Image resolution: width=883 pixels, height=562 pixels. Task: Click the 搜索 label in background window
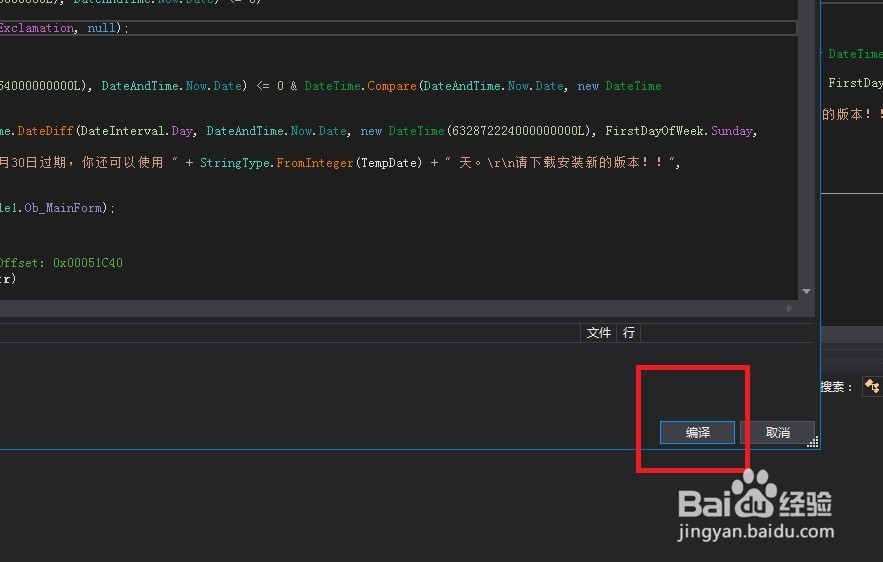[x=832, y=387]
